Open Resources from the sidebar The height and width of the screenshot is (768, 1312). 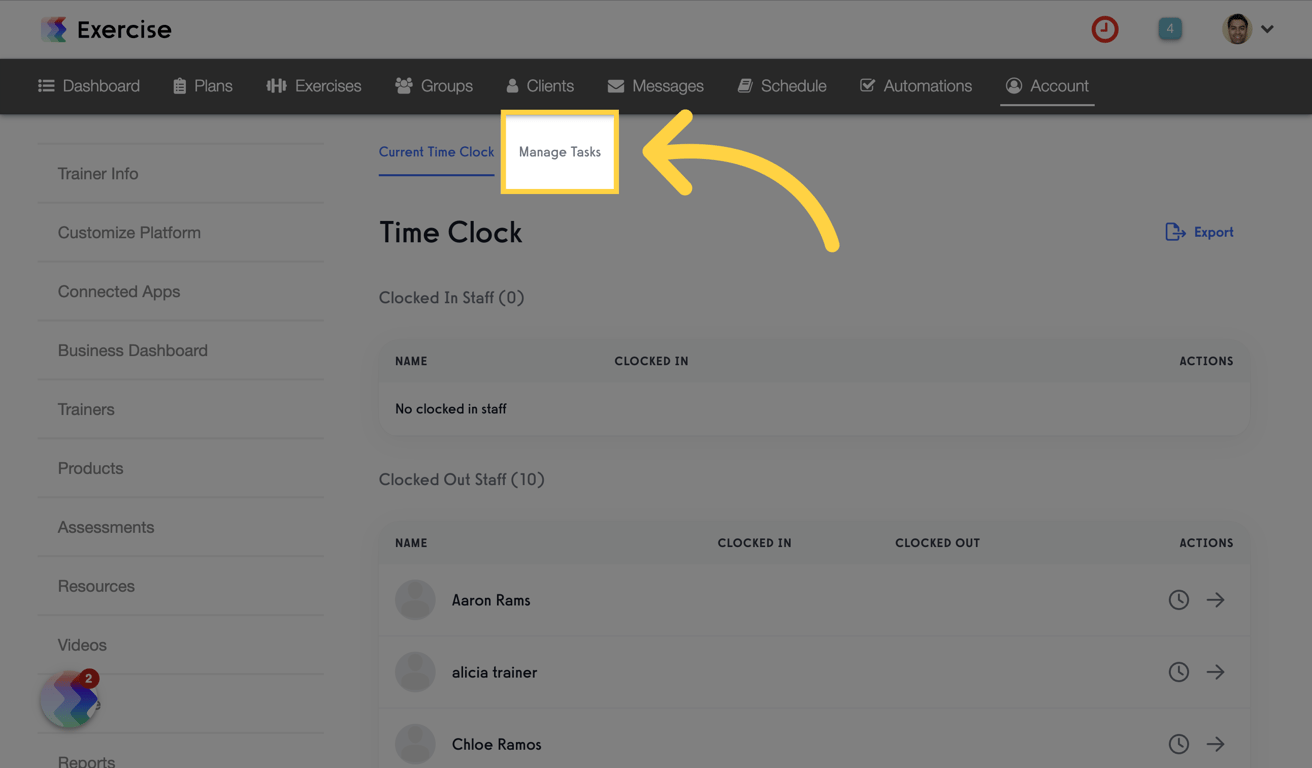(x=96, y=587)
